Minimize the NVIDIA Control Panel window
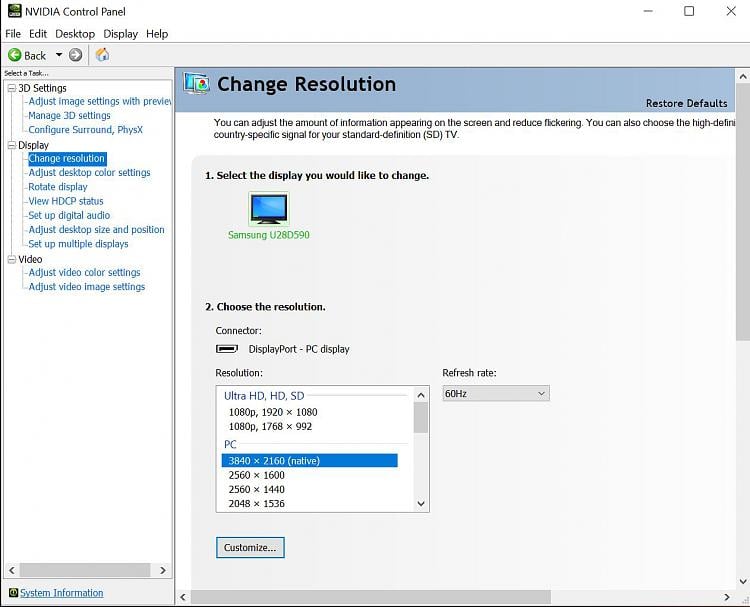Image resolution: width=750 pixels, height=607 pixels. coord(648,11)
